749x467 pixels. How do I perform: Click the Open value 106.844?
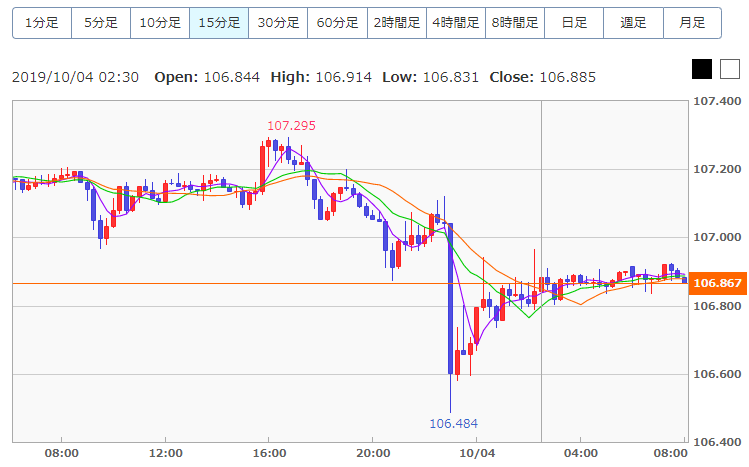pos(232,77)
